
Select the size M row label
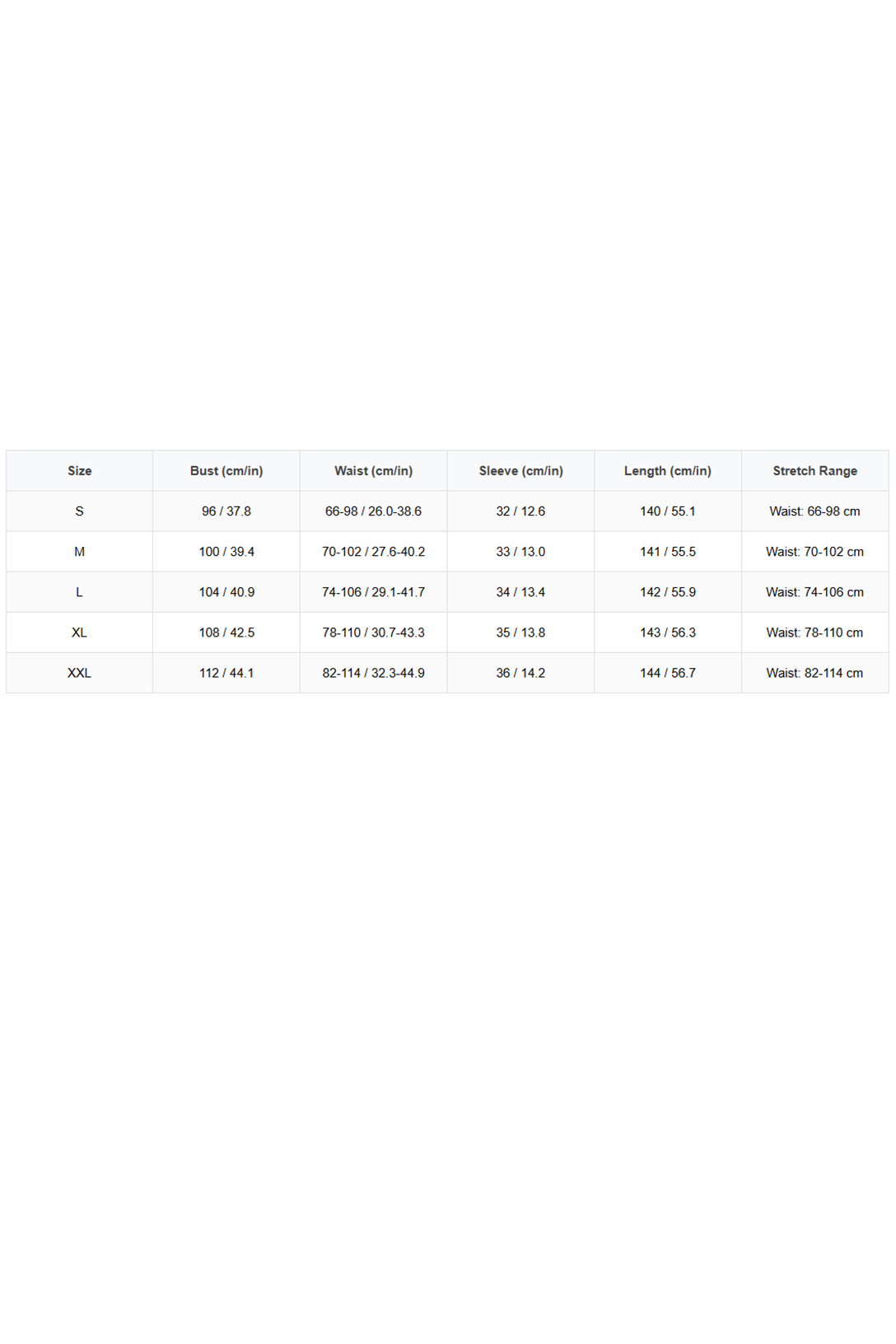(79, 552)
